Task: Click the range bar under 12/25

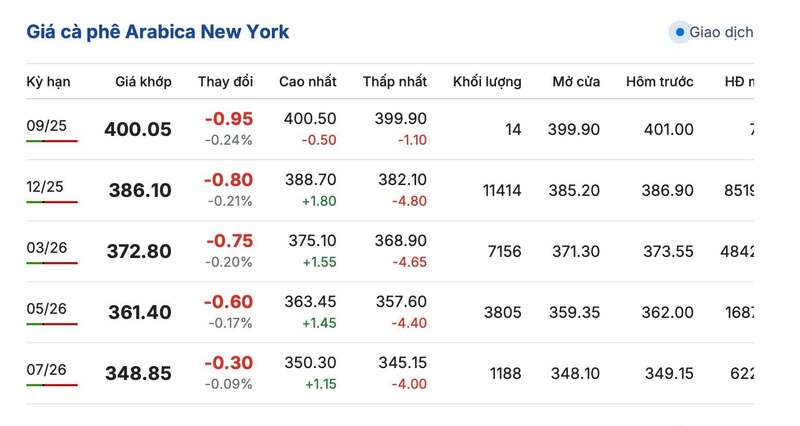Action: 52,202
